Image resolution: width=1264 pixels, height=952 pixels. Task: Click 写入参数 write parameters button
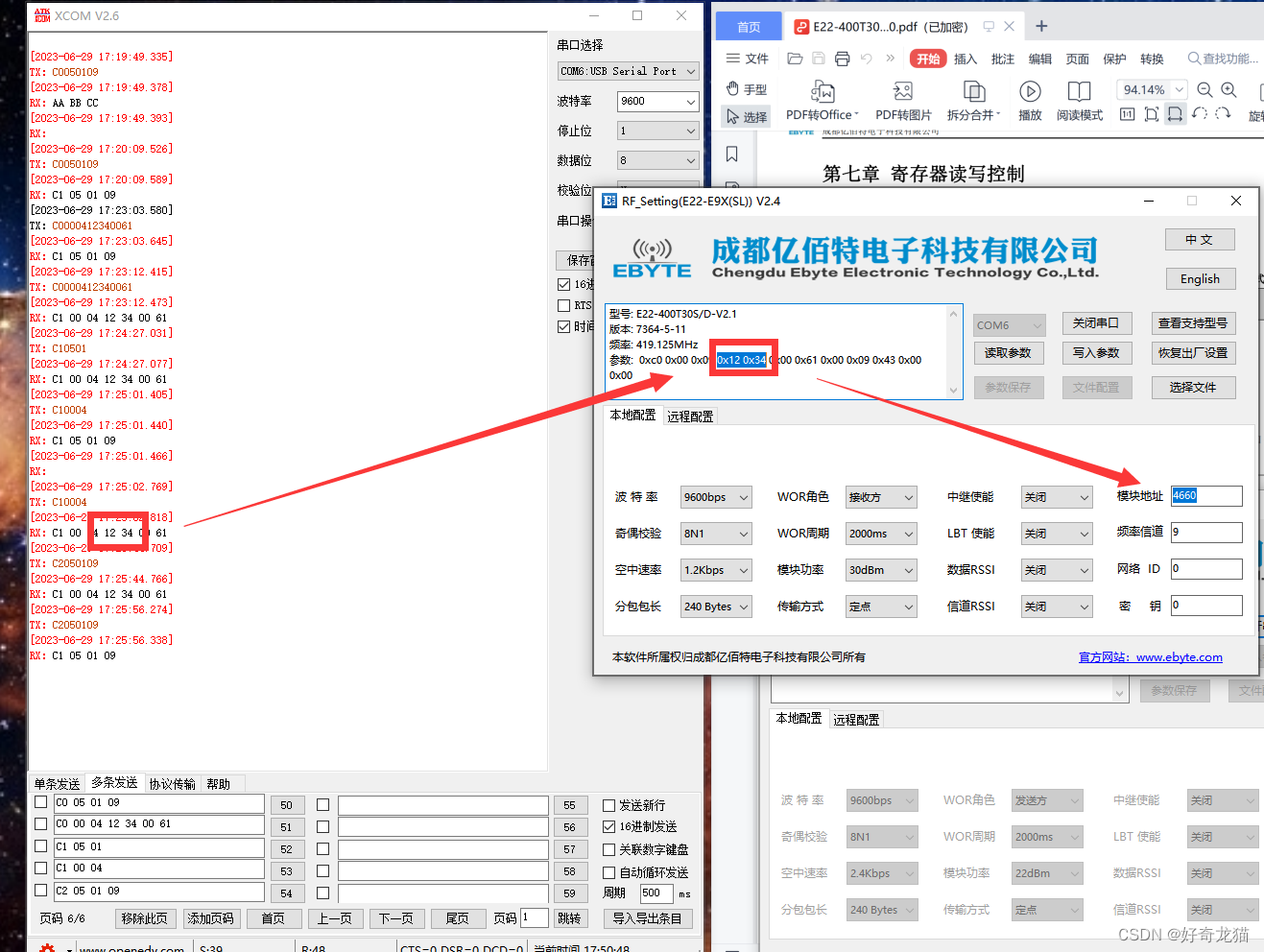click(1096, 353)
